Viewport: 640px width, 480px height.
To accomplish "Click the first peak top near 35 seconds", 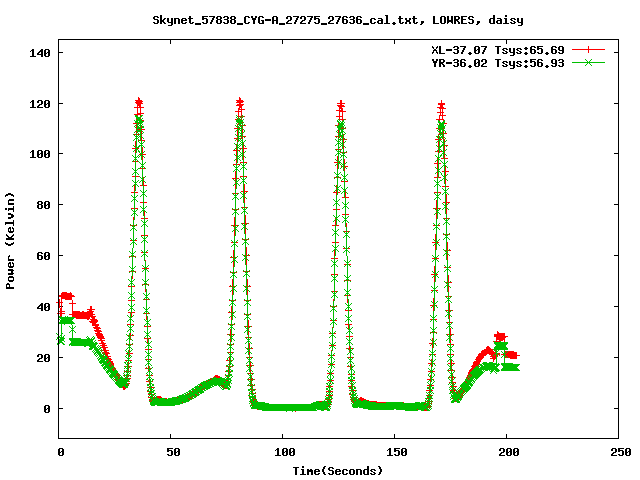I will 139,102.
